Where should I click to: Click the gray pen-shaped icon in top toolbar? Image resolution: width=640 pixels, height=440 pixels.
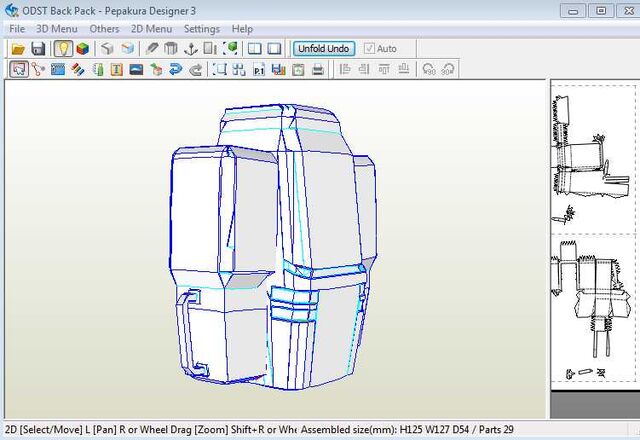tap(151, 49)
